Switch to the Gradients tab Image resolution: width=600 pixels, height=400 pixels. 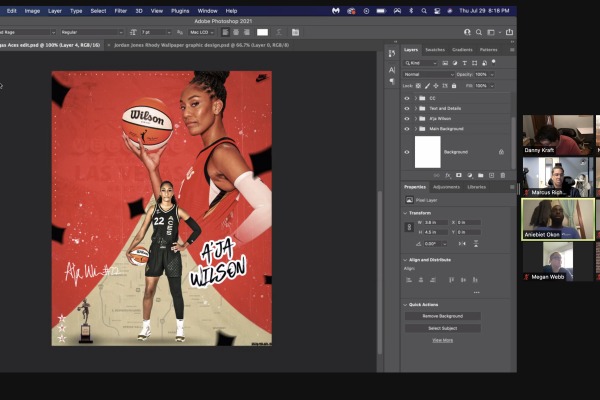click(x=462, y=50)
